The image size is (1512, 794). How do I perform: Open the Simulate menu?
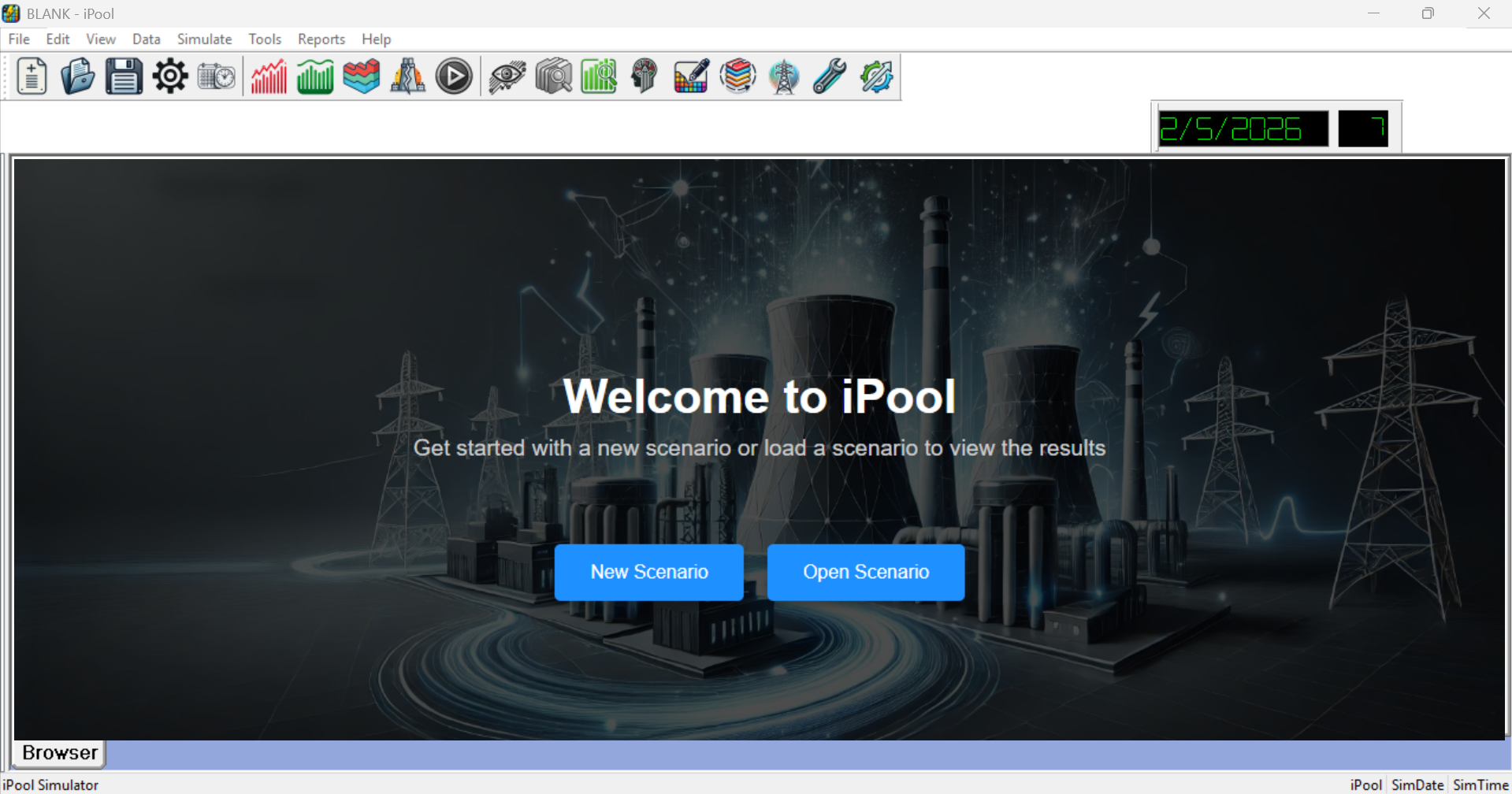[x=204, y=39]
